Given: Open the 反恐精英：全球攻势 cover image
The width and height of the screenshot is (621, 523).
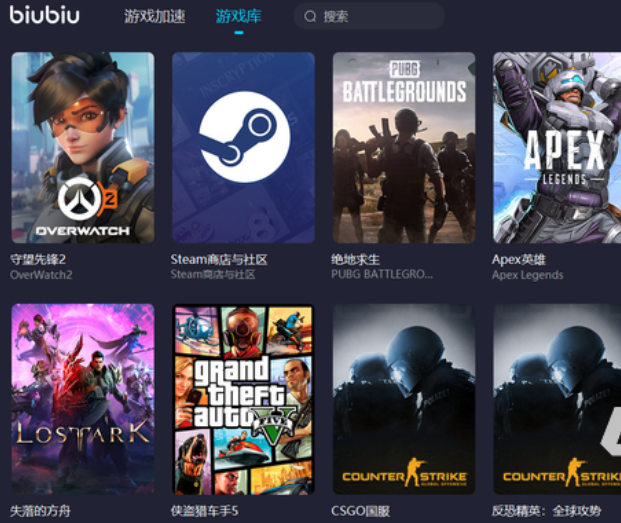Looking at the screenshot, I should [557, 399].
